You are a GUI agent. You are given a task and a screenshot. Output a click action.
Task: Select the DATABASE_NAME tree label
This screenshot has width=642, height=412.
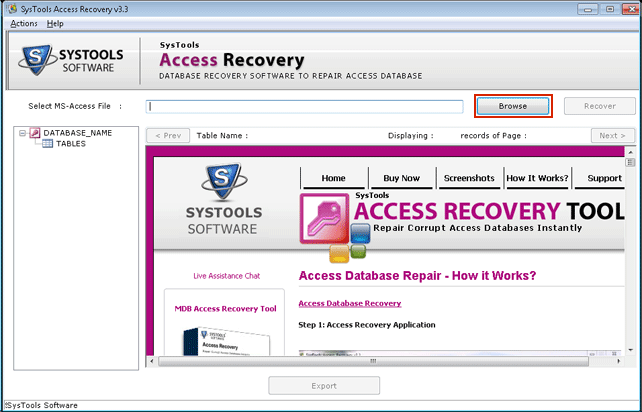pos(77,133)
